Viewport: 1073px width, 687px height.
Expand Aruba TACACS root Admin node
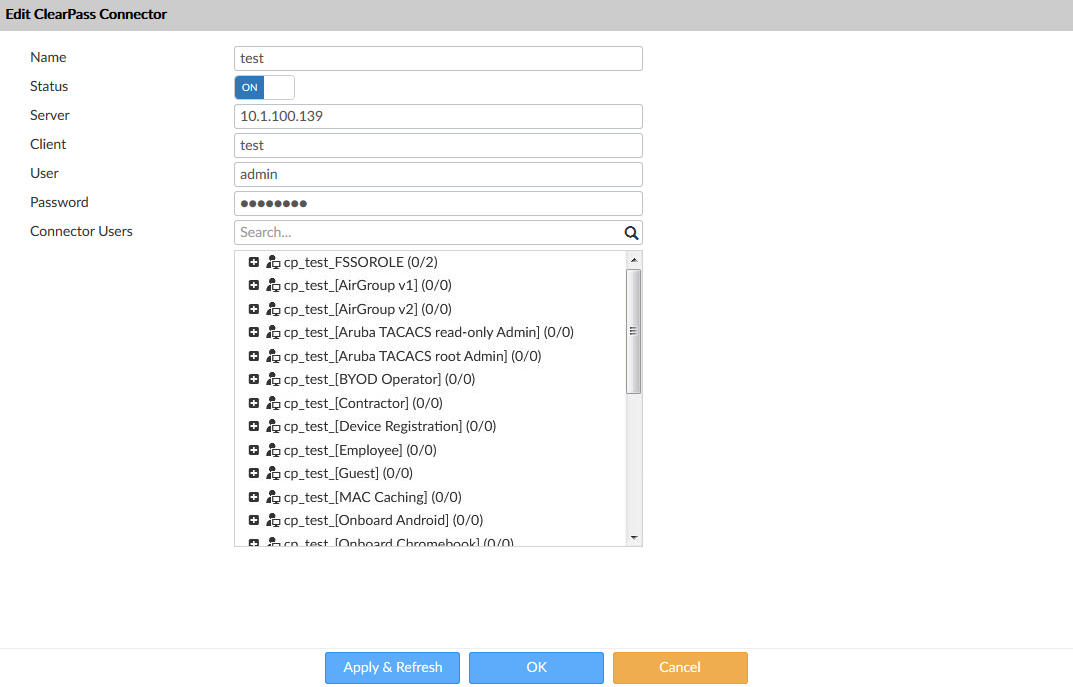pos(254,357)
